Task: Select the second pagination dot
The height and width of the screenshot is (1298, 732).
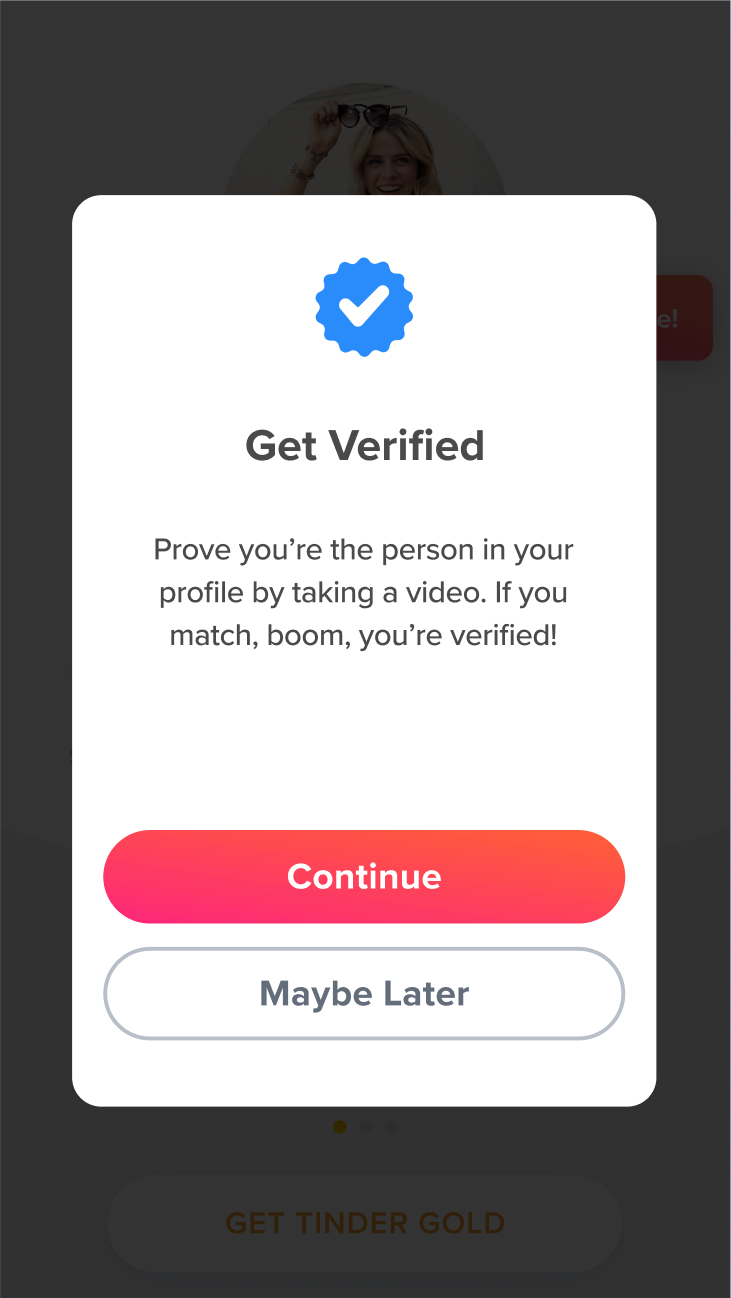Action: (365, 1126)
